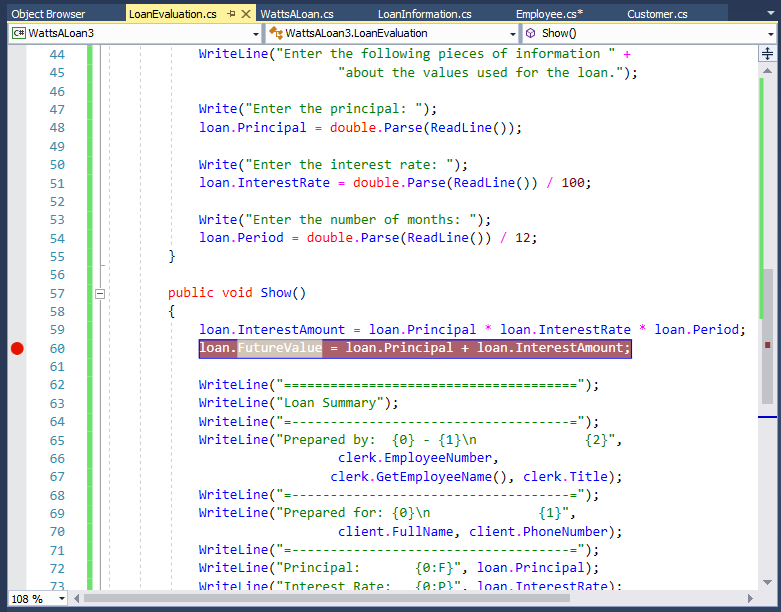Click the closing brace on line 55
This screenshot has height=612, width=781.
click(172, 256)
